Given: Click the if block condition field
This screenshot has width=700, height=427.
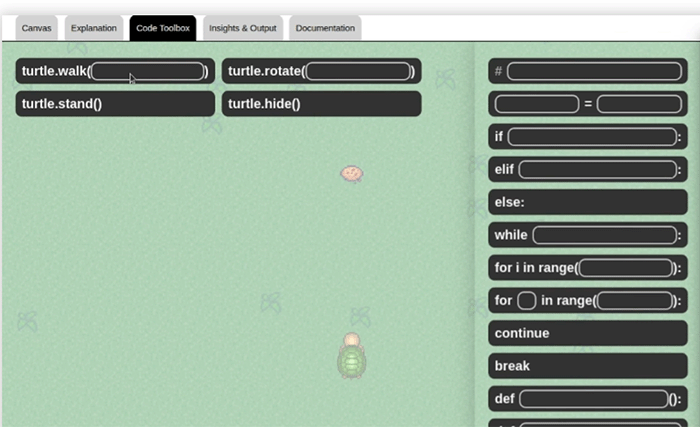Looking at the screenshot, I should coord(592,137).
